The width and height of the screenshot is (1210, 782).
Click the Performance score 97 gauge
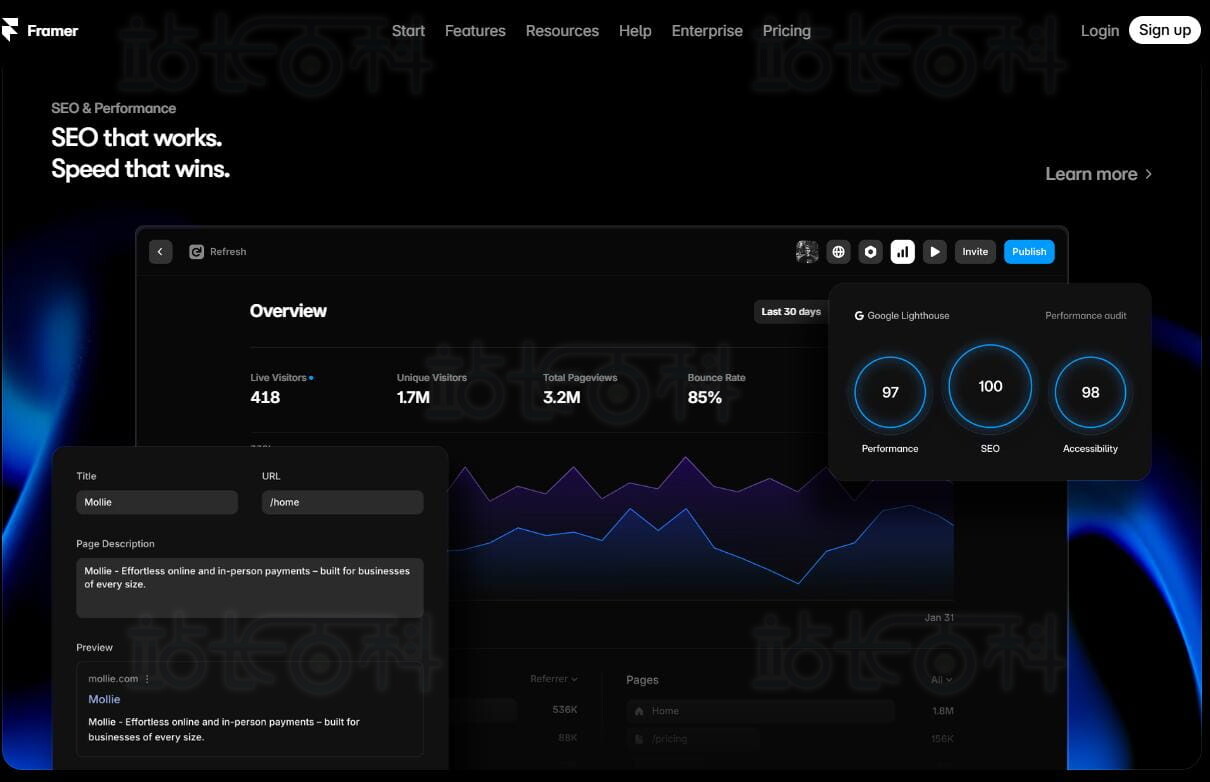click(890, 392)
